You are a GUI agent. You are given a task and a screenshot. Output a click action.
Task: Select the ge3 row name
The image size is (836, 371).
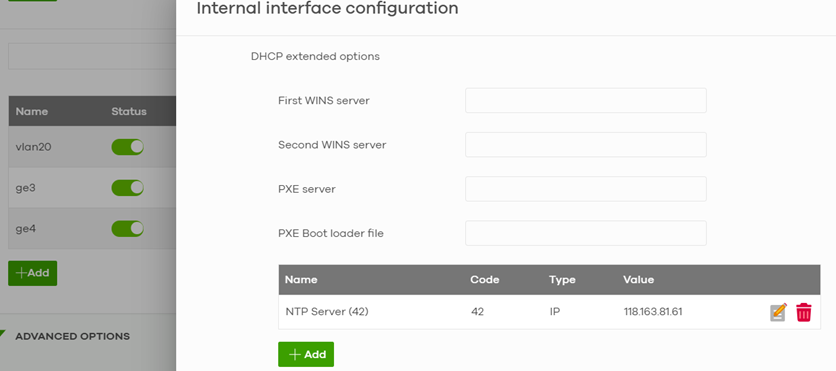coord(26,188)
